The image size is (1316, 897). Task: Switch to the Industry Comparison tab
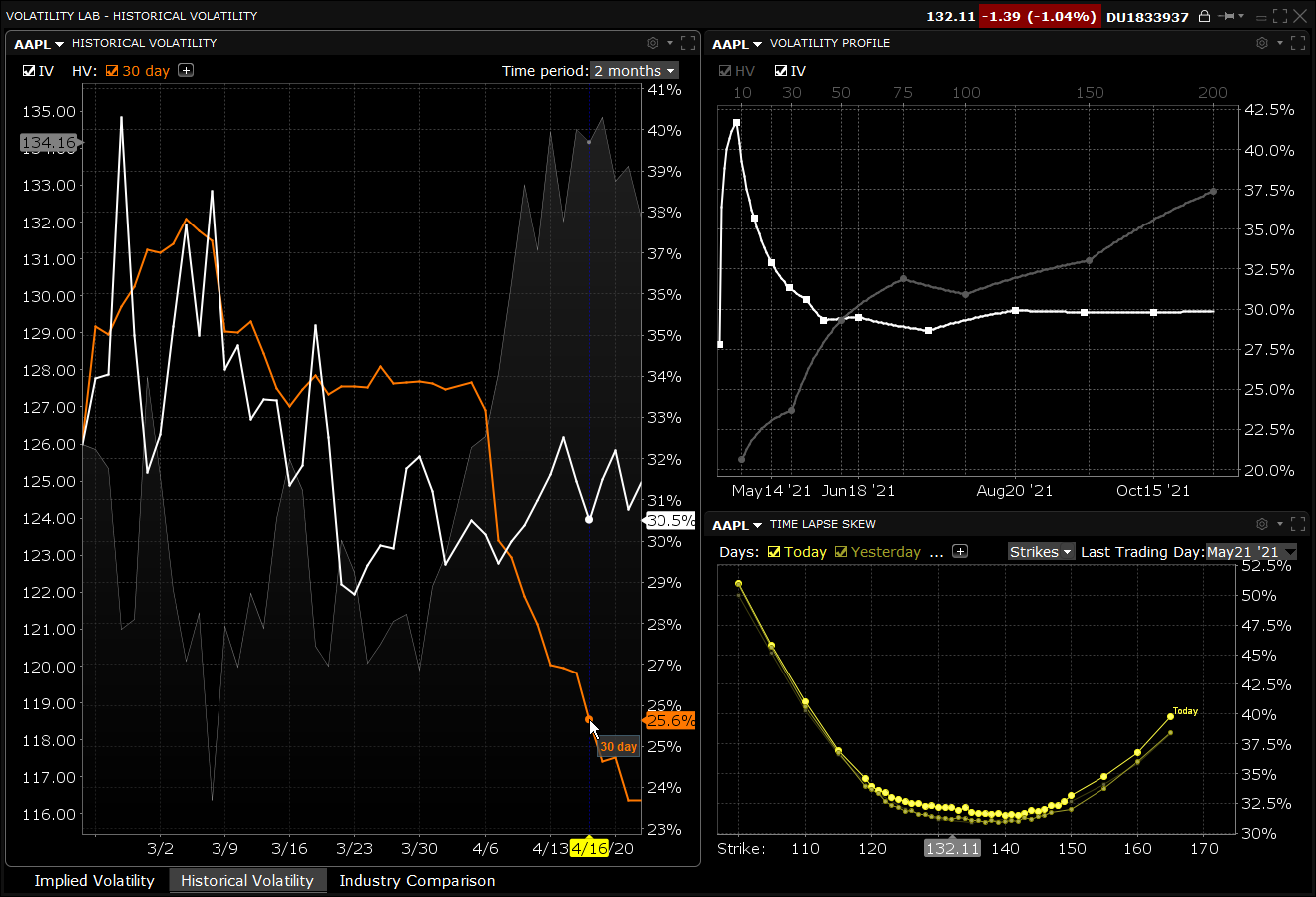(417, 881)
